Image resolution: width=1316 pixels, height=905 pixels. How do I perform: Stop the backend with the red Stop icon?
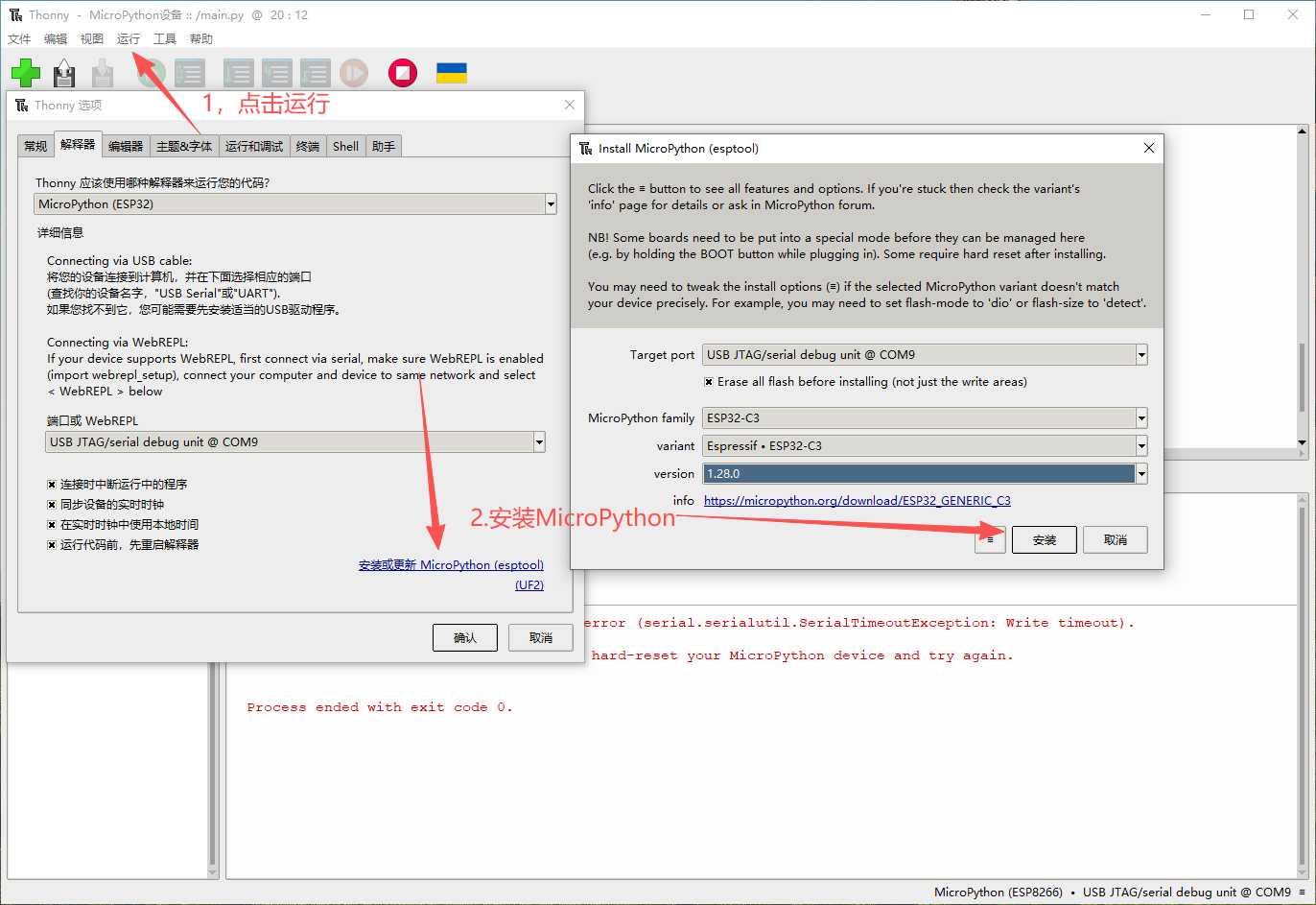point(403,73)
